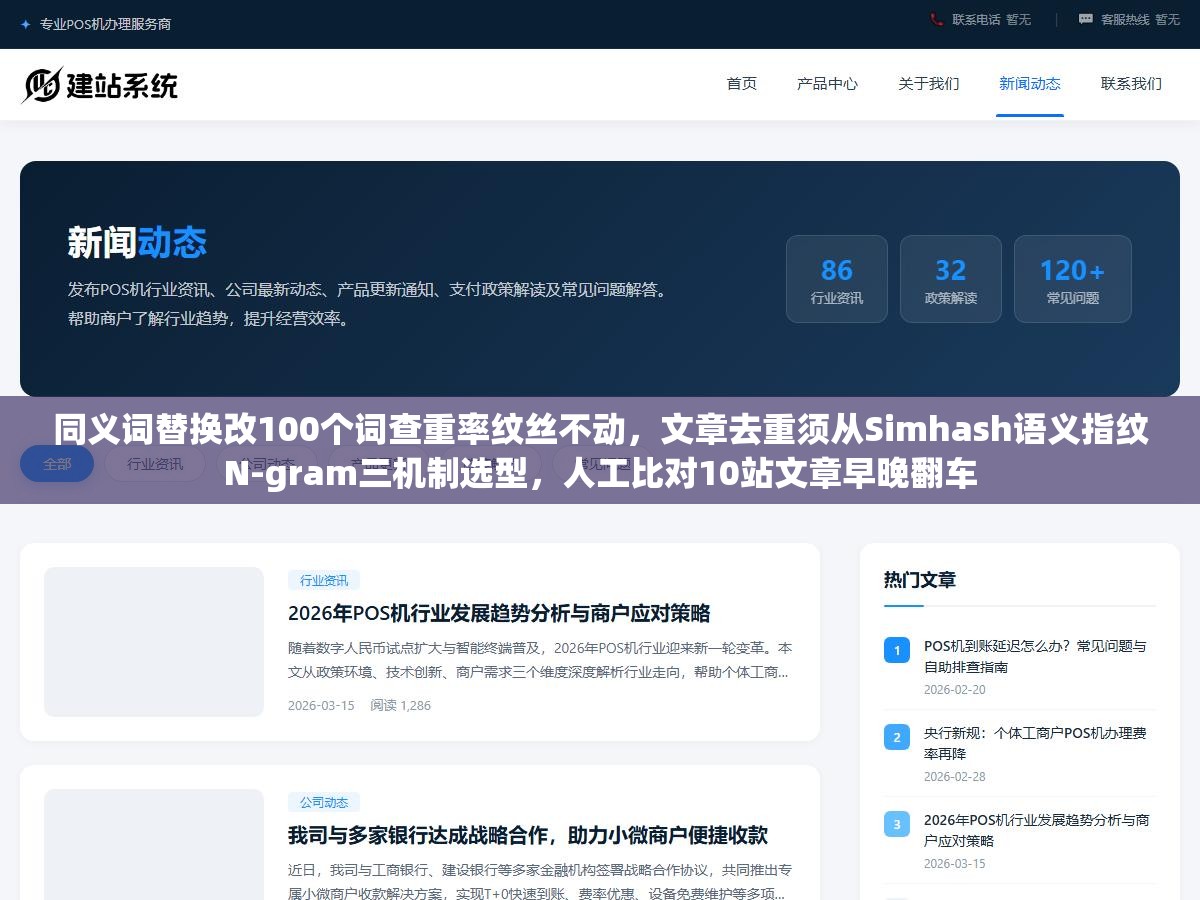Screen dimensions: 1200x900
Task: Click the 热门文章 sidebar heading
Action: click(x=920, y=580)
